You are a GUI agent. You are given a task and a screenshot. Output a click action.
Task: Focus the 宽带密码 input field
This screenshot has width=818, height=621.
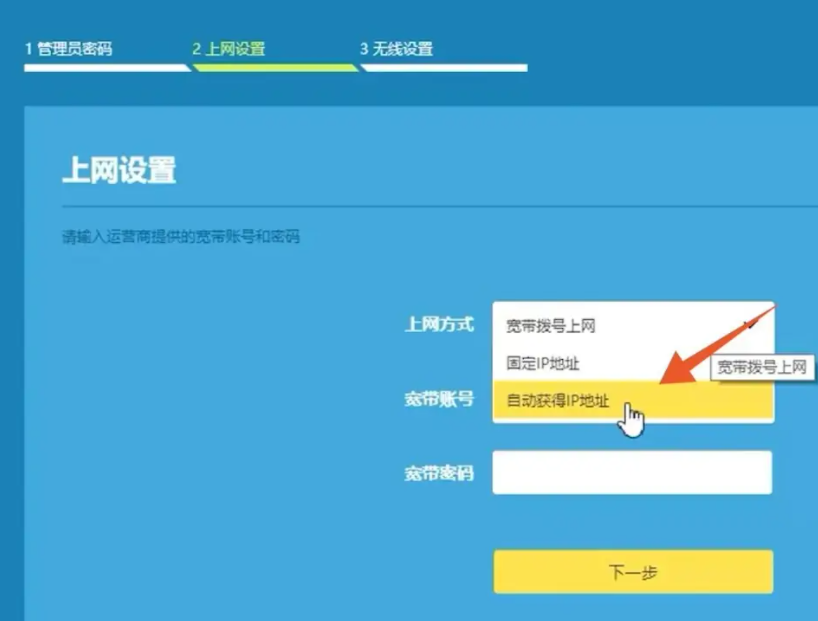click(x=632, y=472)
